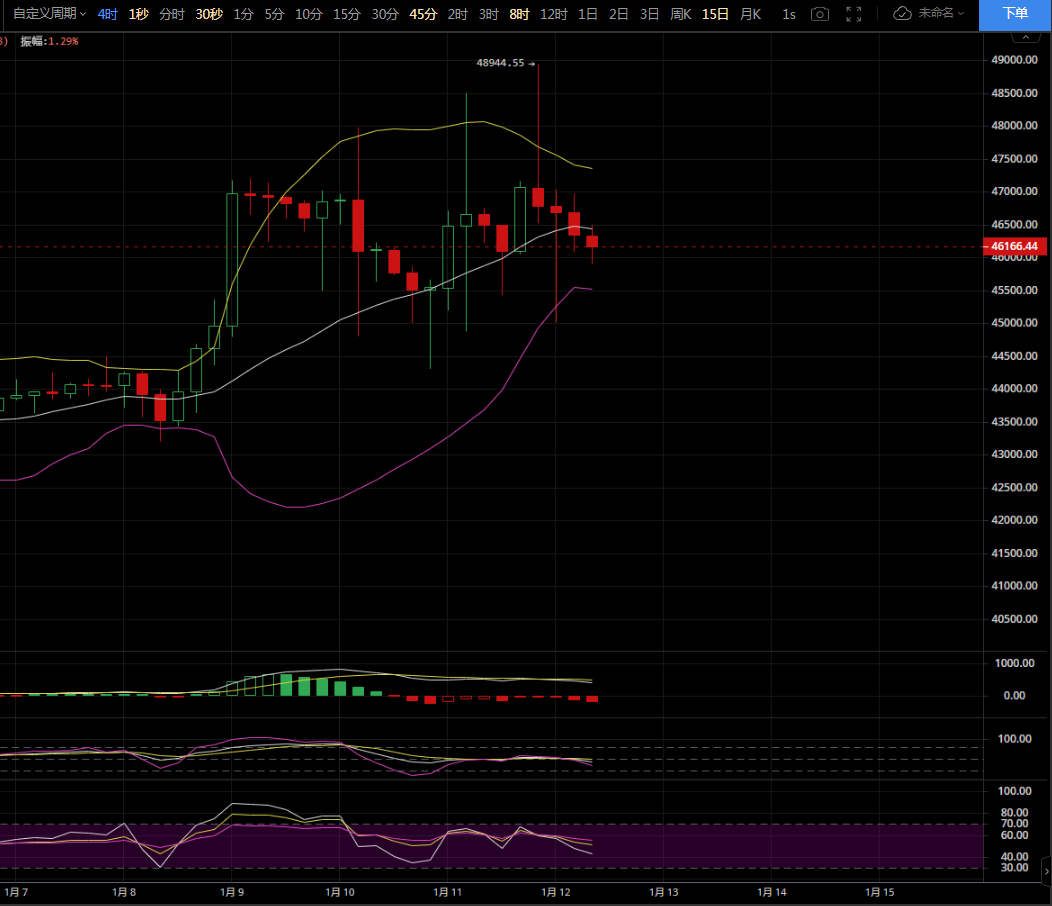
Task: Open the 未命名 layout dropdown
Action: 941,13
